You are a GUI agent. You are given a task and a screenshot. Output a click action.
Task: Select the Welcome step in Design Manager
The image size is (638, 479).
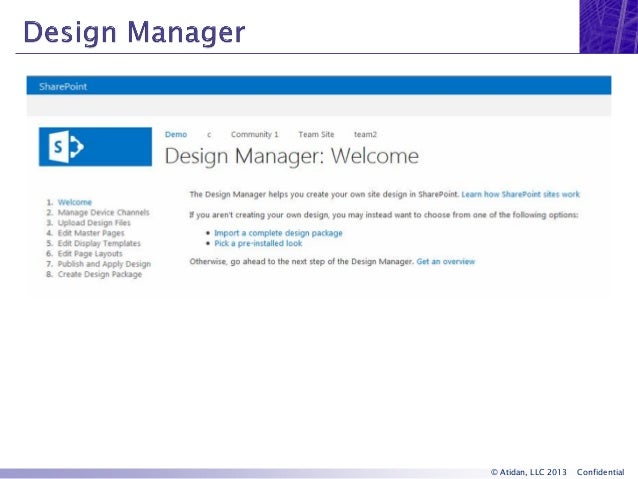(x=75, y=202)
